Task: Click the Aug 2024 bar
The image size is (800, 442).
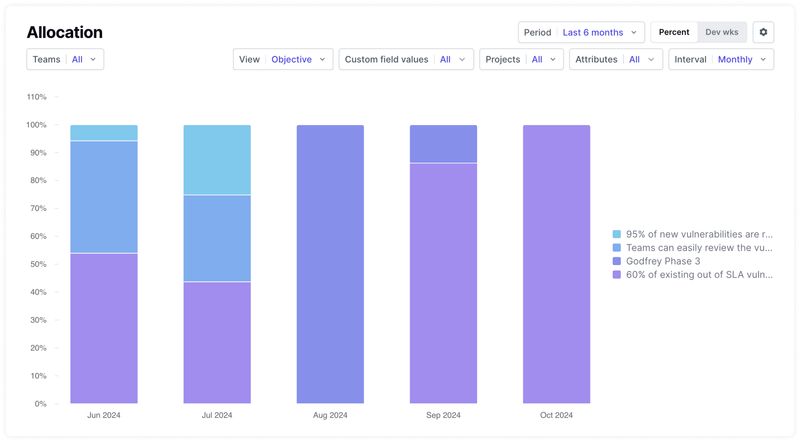Action: (x=330, y=265)
